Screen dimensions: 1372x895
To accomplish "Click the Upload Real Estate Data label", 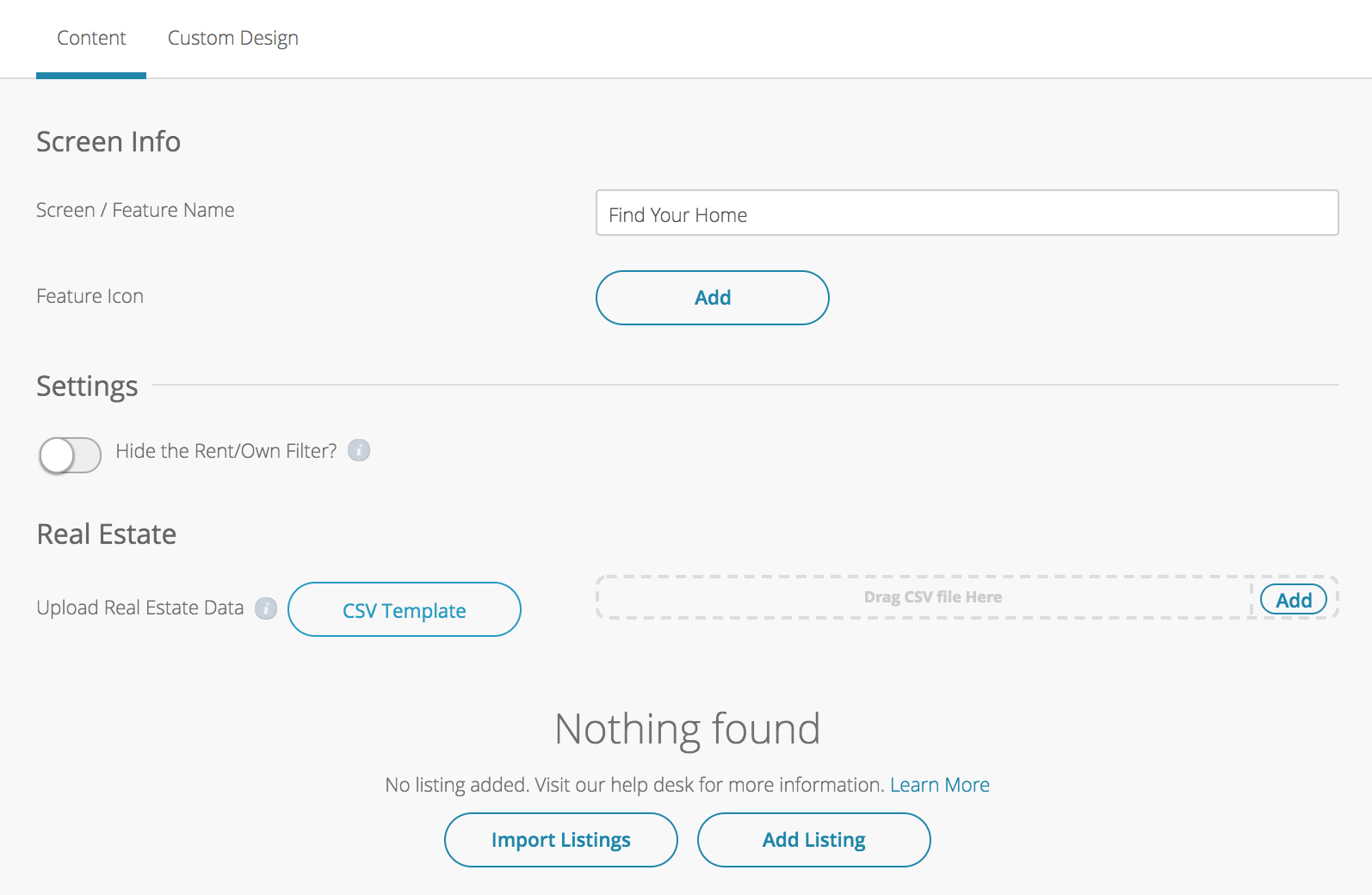I will (x=140, y=608).
